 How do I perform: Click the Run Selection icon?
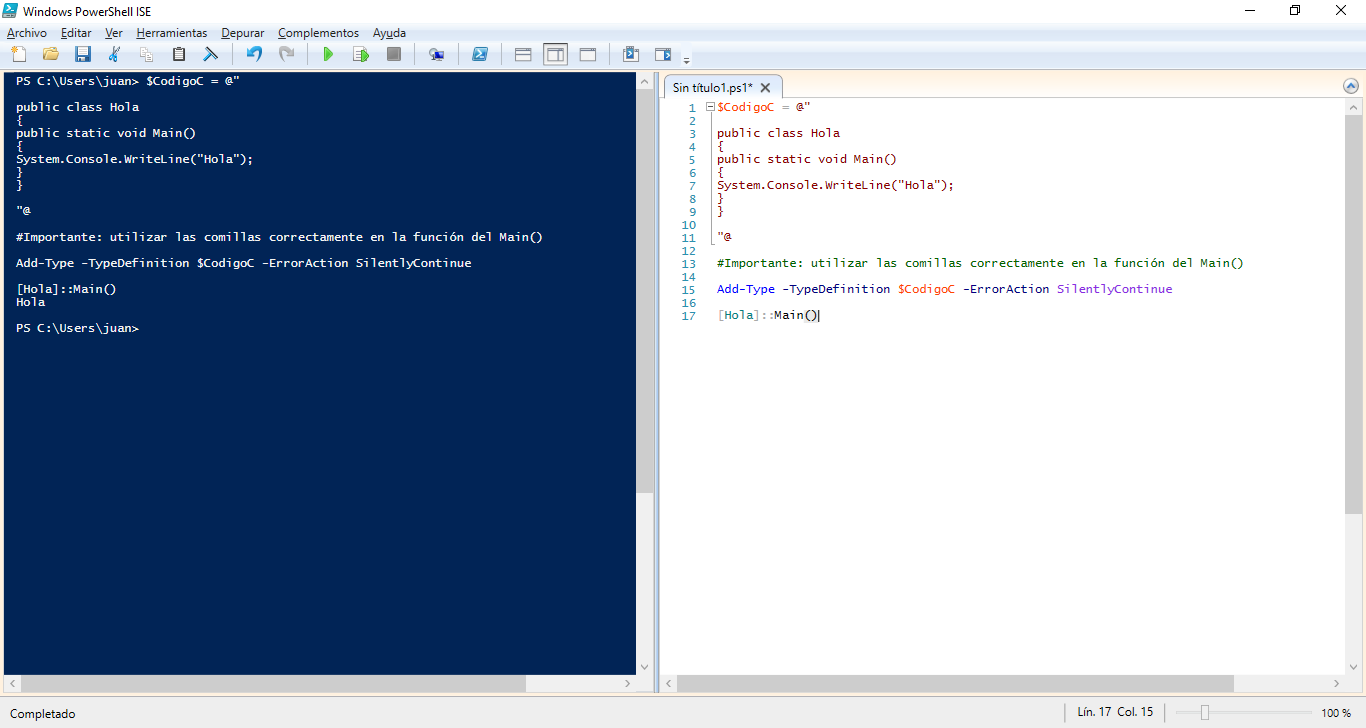[x=361, y=54]
